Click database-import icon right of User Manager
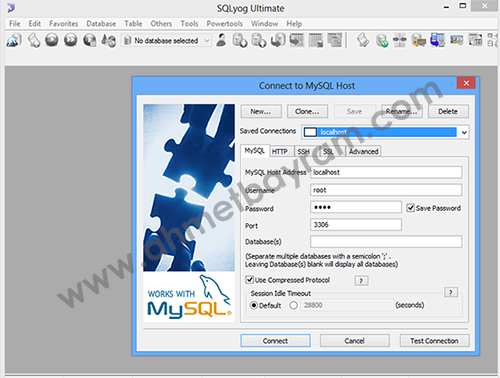 tap(240, 41)
